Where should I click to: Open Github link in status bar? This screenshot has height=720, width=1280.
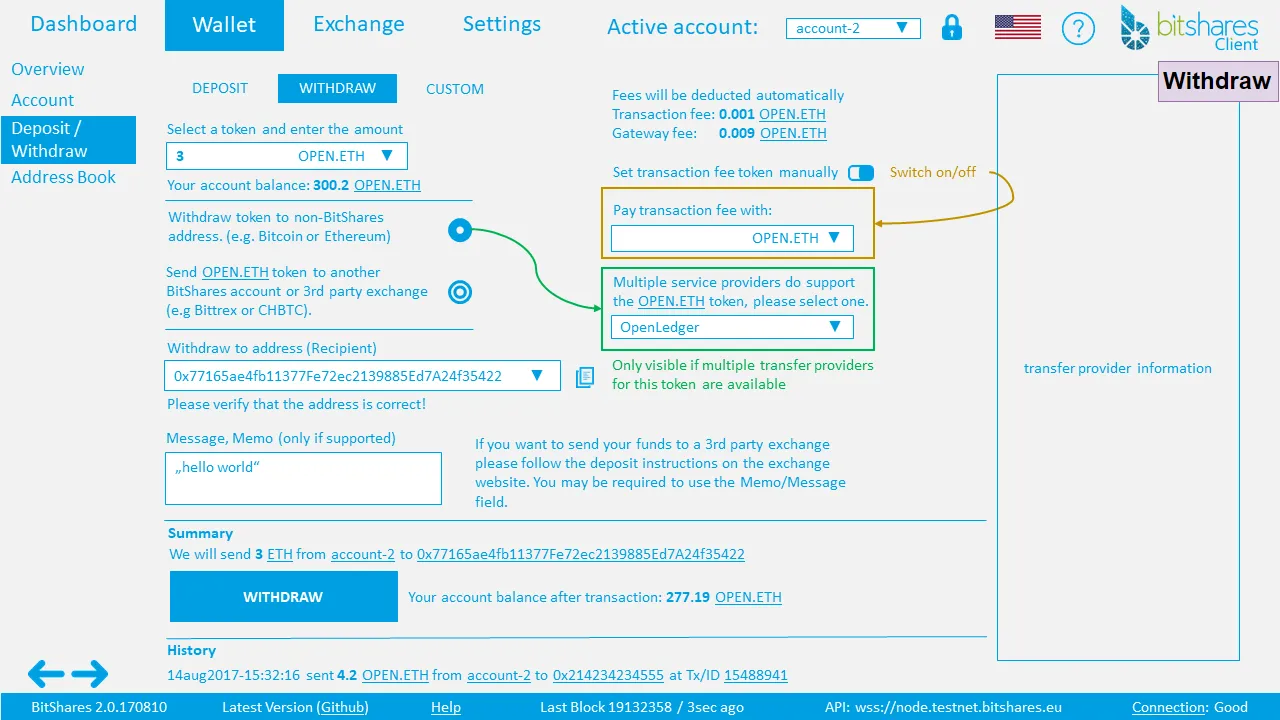[x=342, y=707]
